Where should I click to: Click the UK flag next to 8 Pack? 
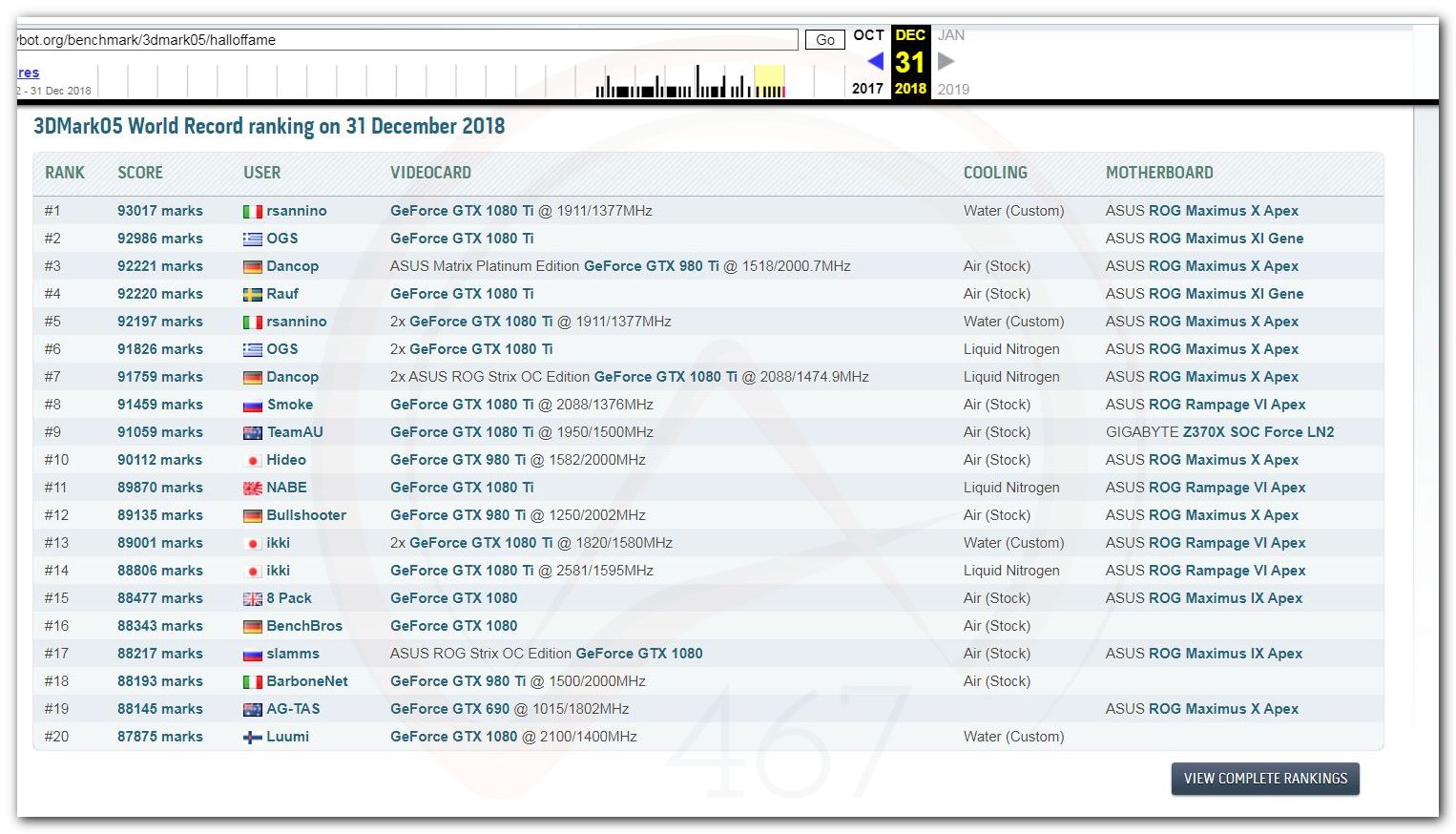252,599
